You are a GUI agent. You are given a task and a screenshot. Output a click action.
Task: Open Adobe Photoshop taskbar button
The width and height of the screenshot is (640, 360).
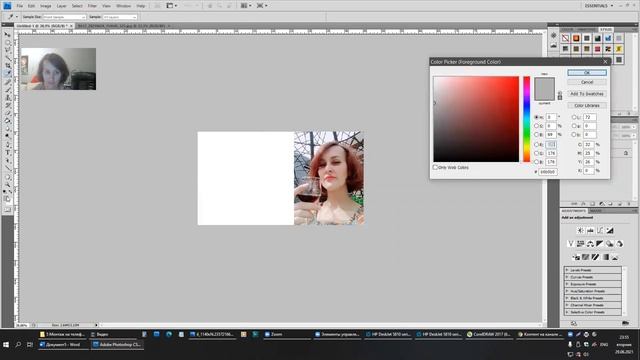click(117, 344)
